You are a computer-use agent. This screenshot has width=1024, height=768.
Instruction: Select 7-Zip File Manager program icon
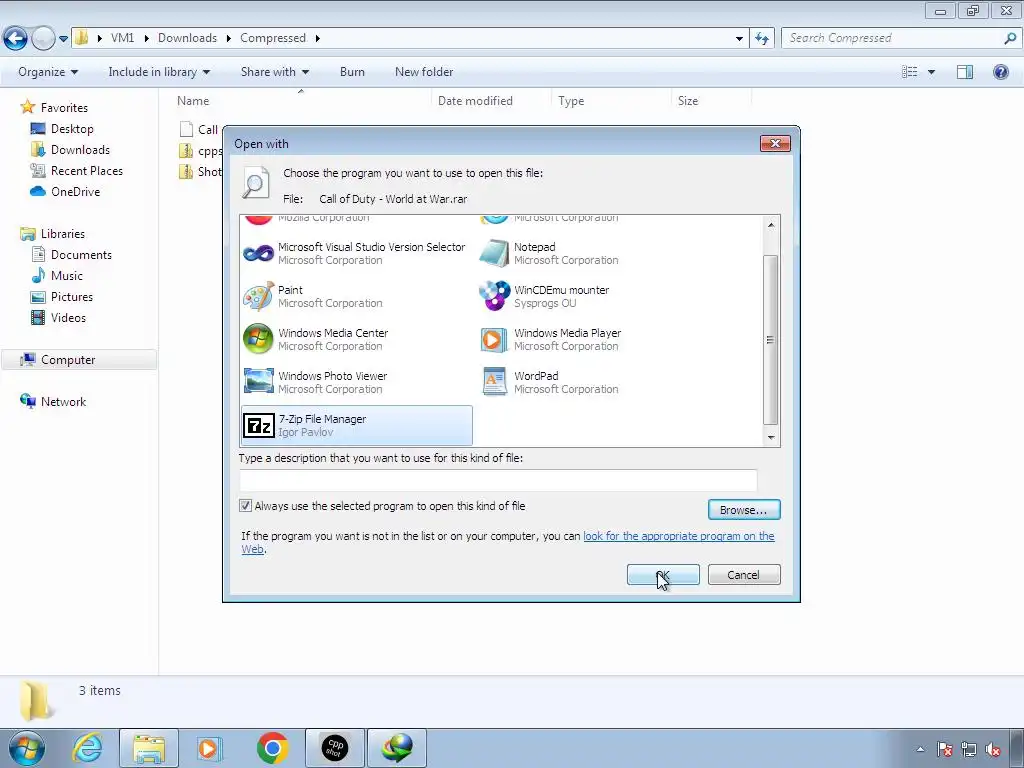tap(259, 426)
